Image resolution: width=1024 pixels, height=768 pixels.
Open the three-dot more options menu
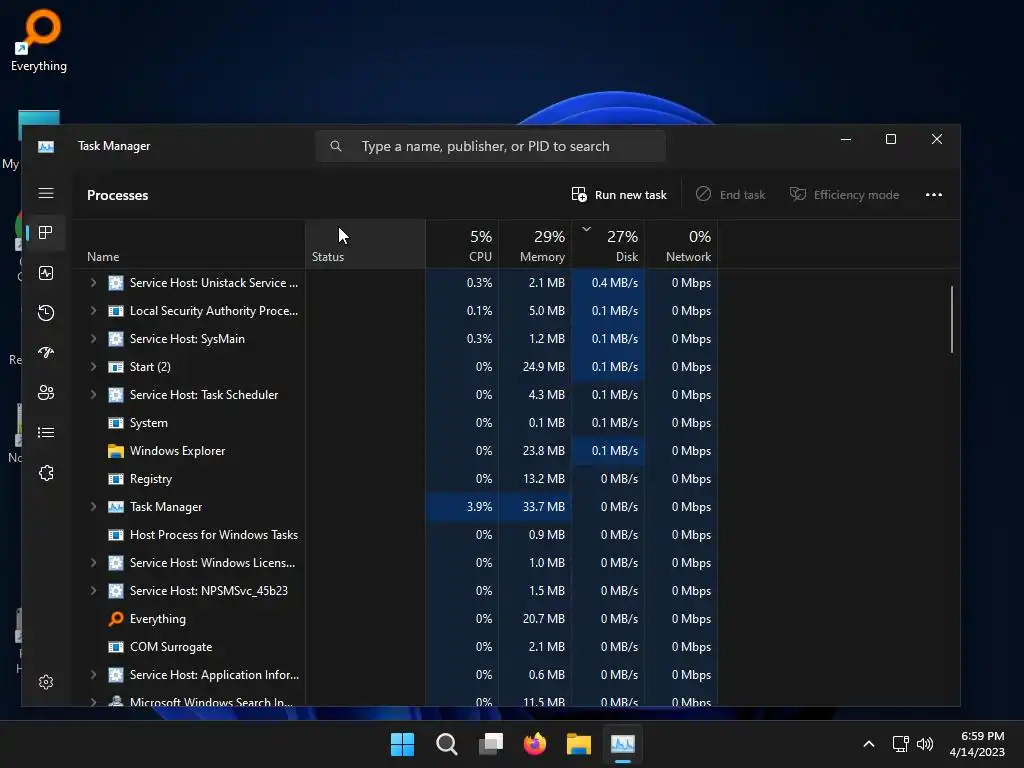[x=934, y=195]
